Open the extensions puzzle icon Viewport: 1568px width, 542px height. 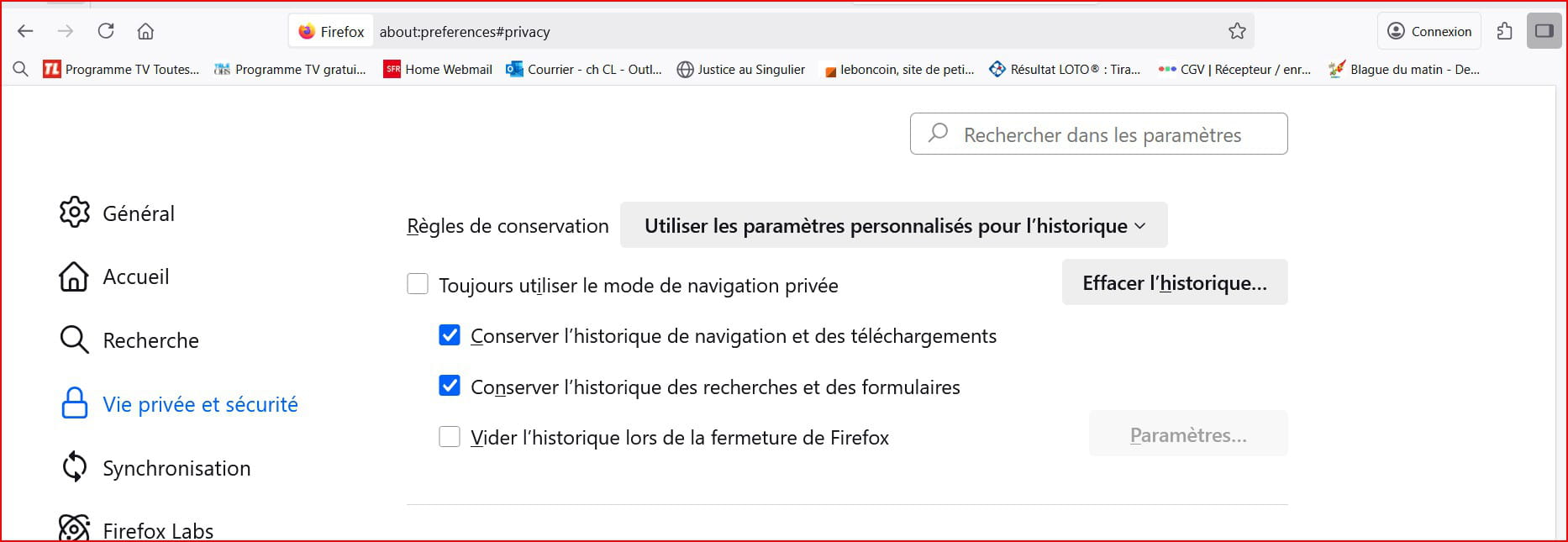point(1504,31)
